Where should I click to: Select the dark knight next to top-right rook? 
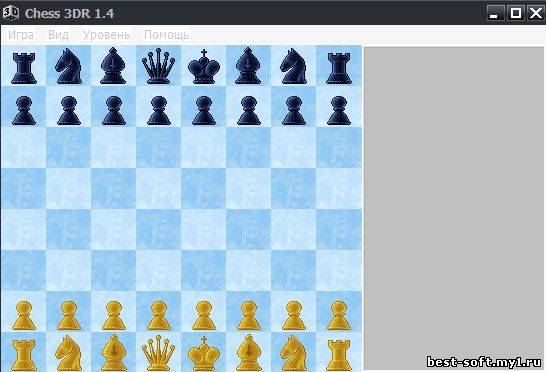pos(294,66)
